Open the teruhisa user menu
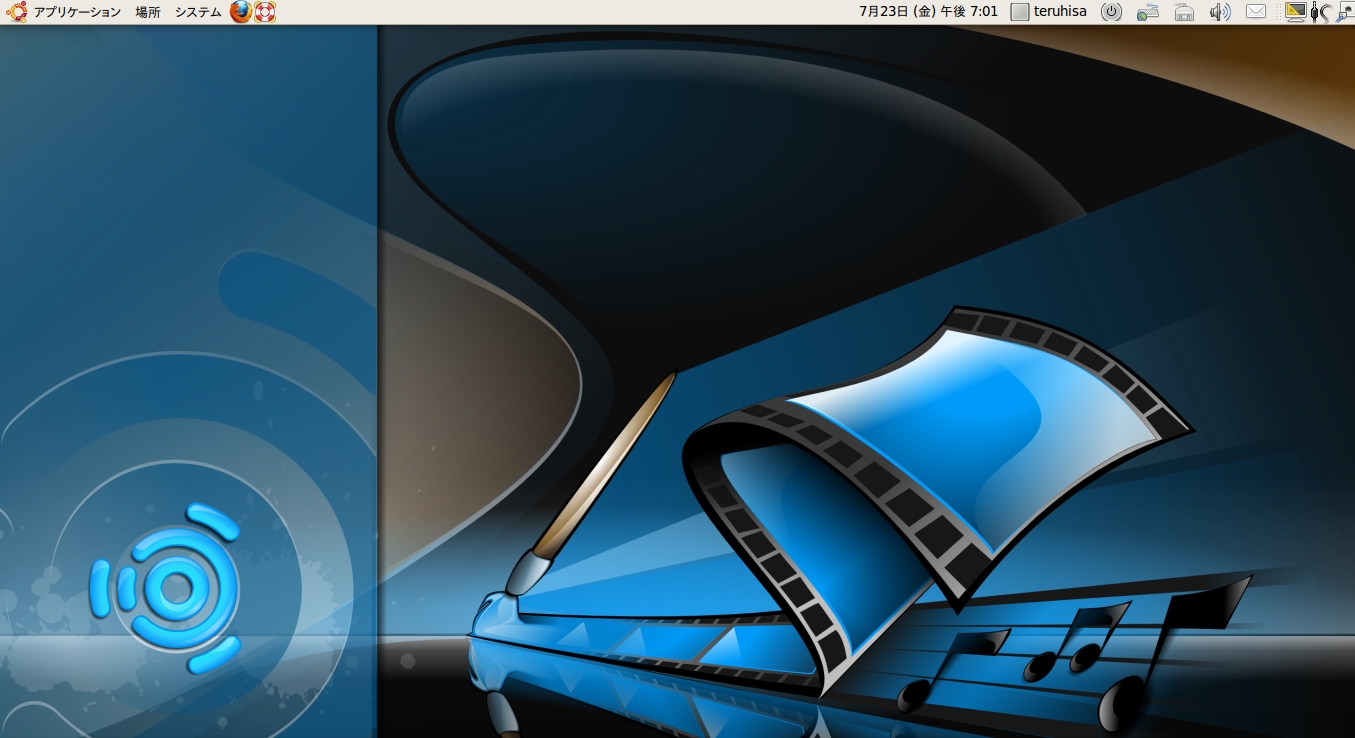 click(1049, 12)
